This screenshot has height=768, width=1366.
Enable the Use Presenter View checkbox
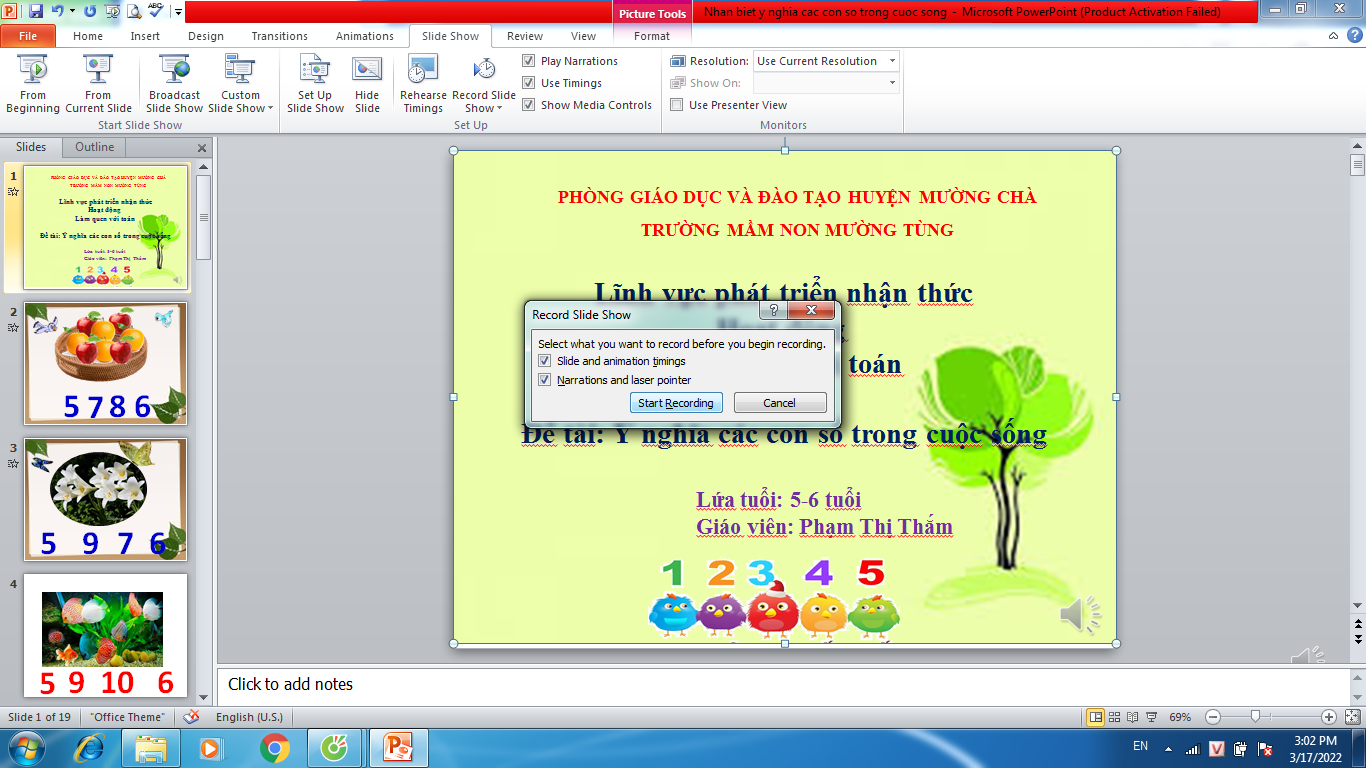pos(677,105)
